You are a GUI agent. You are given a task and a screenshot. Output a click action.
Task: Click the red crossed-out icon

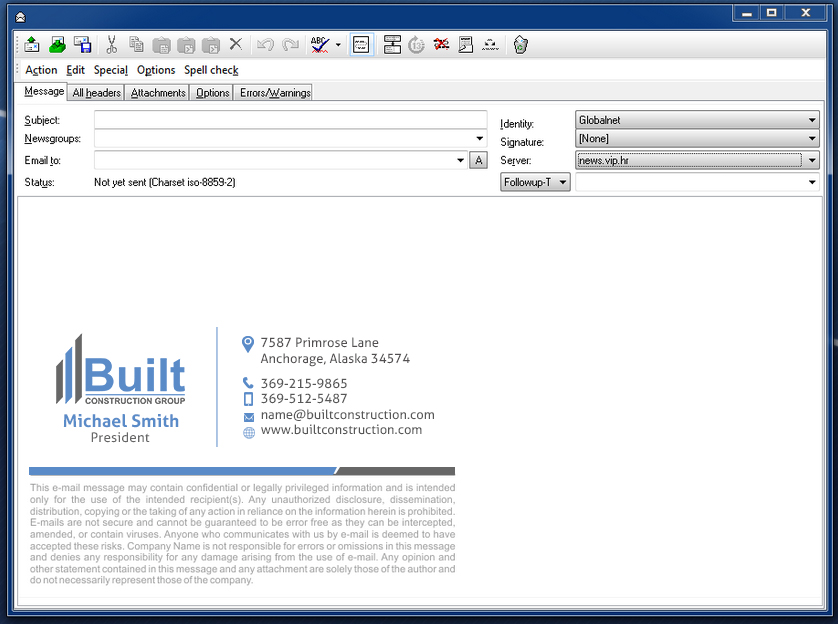click(441, 44)
